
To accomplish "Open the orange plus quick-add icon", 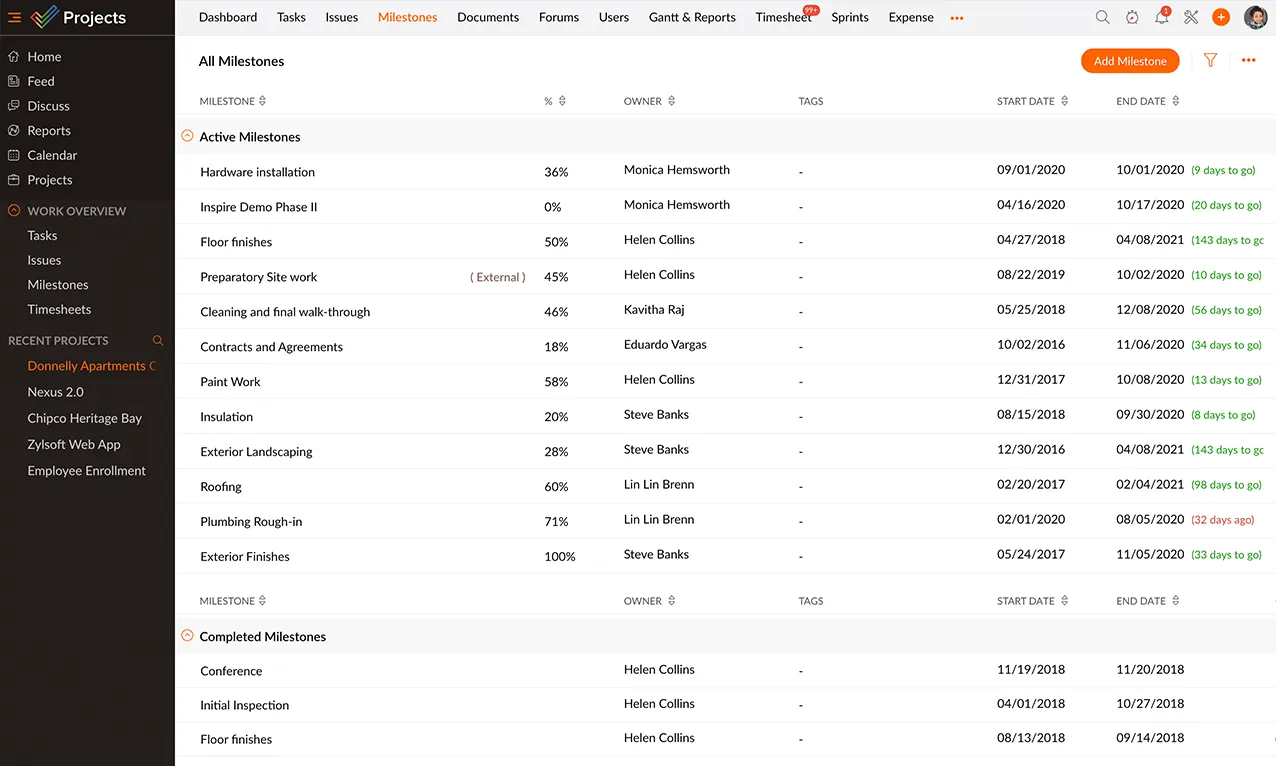I will click(x=1220, y=17).
